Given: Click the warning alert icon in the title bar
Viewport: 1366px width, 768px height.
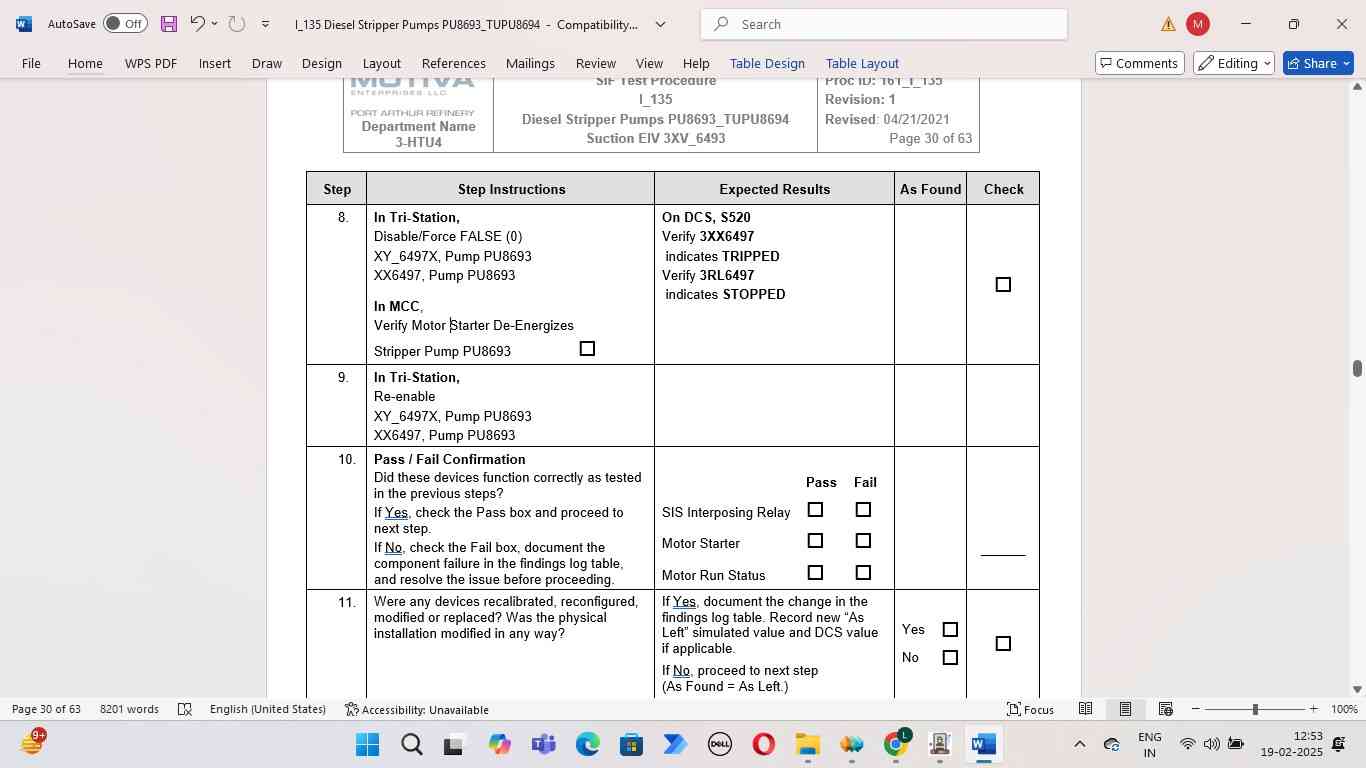Looking at the screenshot, I should 1168,24.
